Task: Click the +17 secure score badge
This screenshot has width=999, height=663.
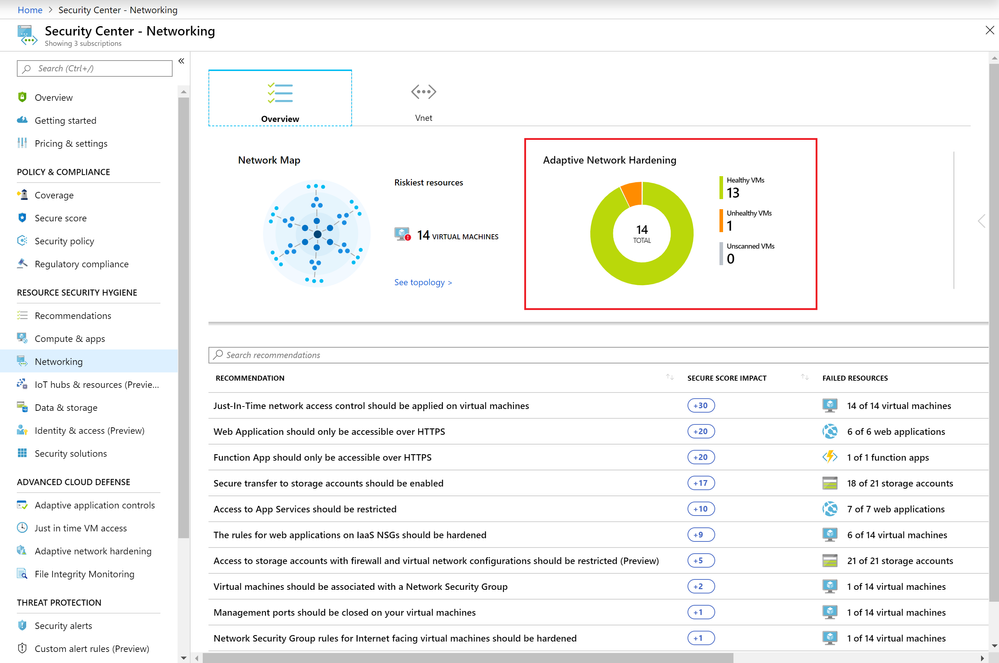Action: tap(701, 483)
